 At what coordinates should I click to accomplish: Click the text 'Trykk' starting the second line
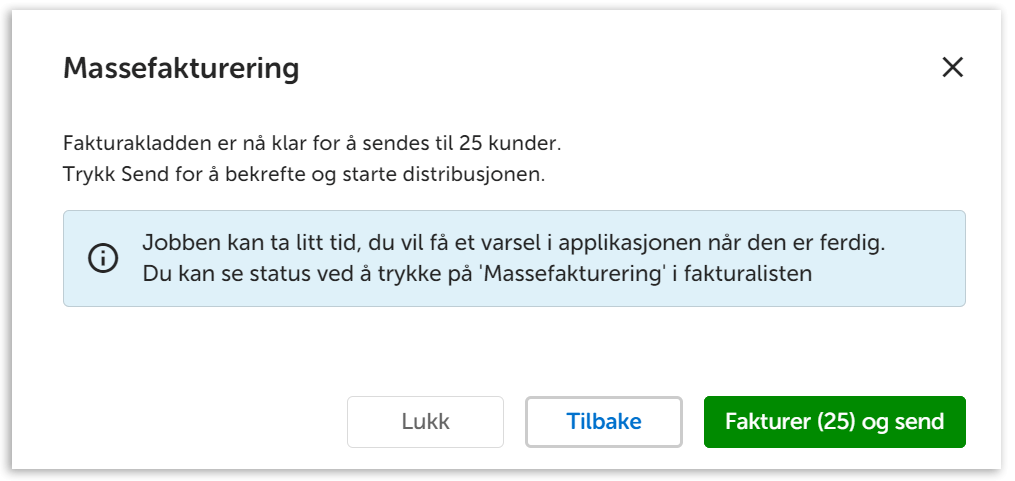point(87,173)
